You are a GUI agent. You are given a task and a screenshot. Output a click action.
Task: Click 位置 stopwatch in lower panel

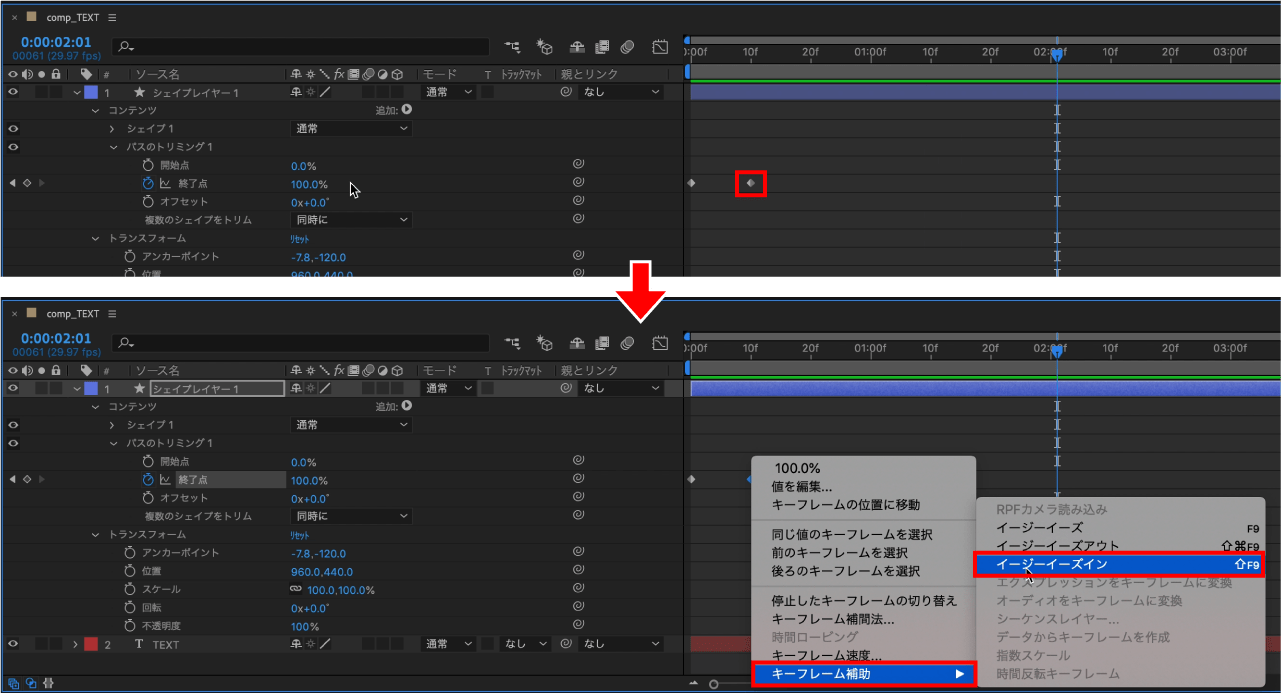point(130,571)
